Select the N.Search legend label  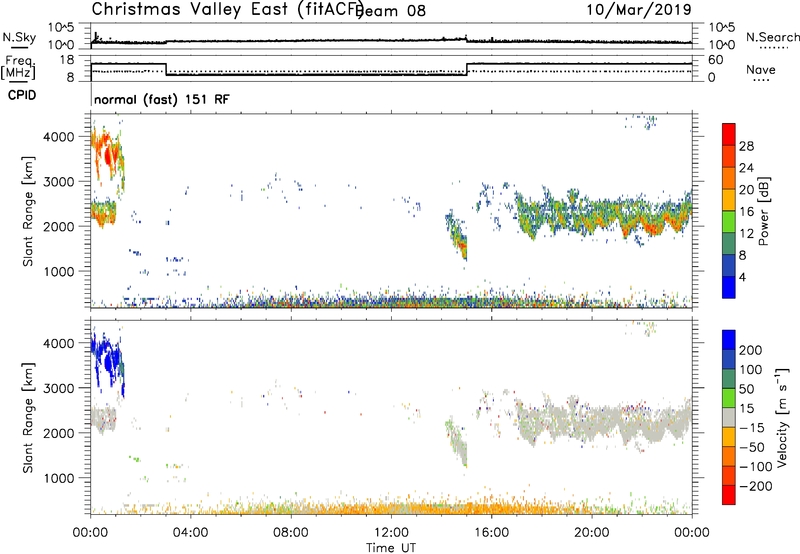coord(772,37)
